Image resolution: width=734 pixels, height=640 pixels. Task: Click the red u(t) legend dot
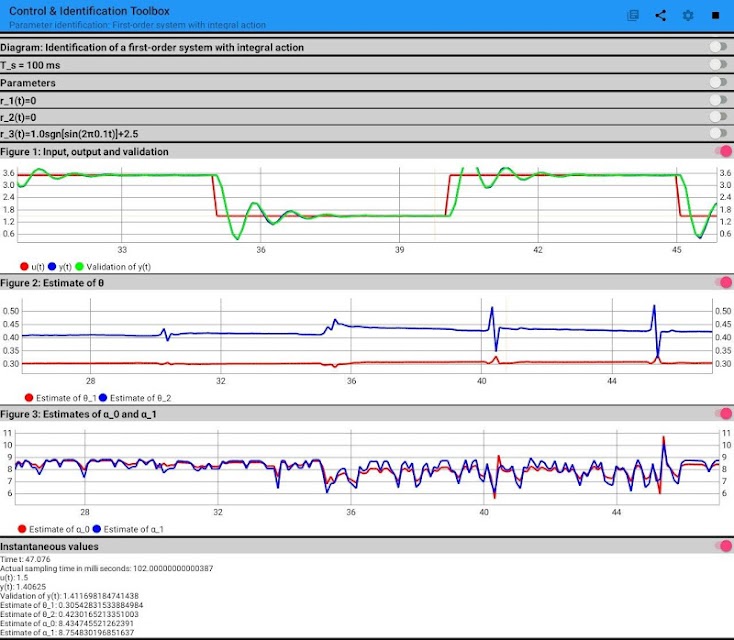pyautogui.click(x=24, y=266)
